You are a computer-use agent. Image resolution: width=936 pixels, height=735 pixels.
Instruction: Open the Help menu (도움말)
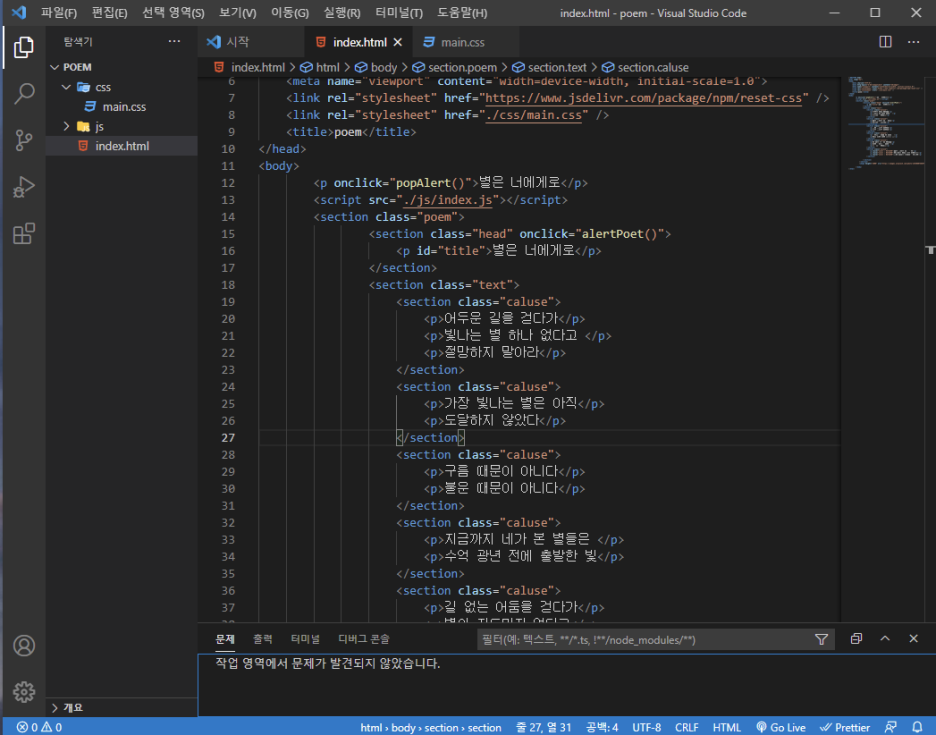(462, 13)
